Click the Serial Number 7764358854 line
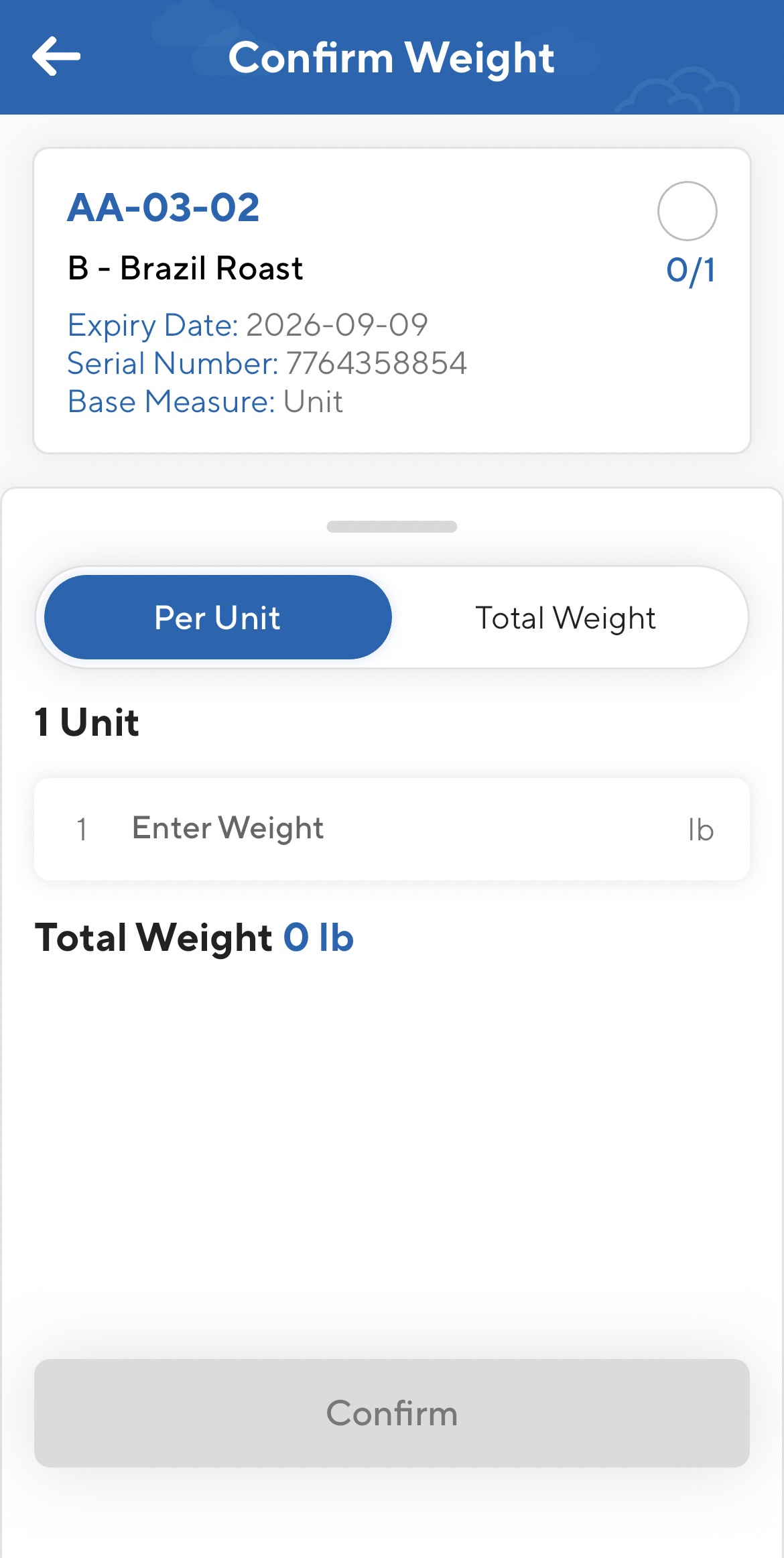 [267, 363]
